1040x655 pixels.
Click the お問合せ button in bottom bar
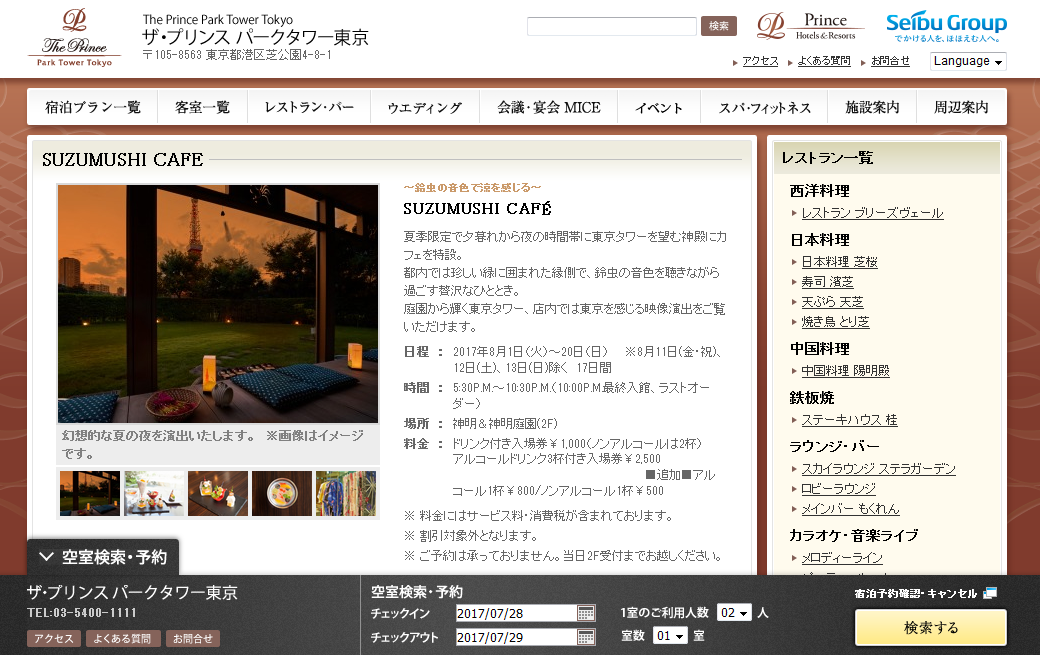(192, 638)
